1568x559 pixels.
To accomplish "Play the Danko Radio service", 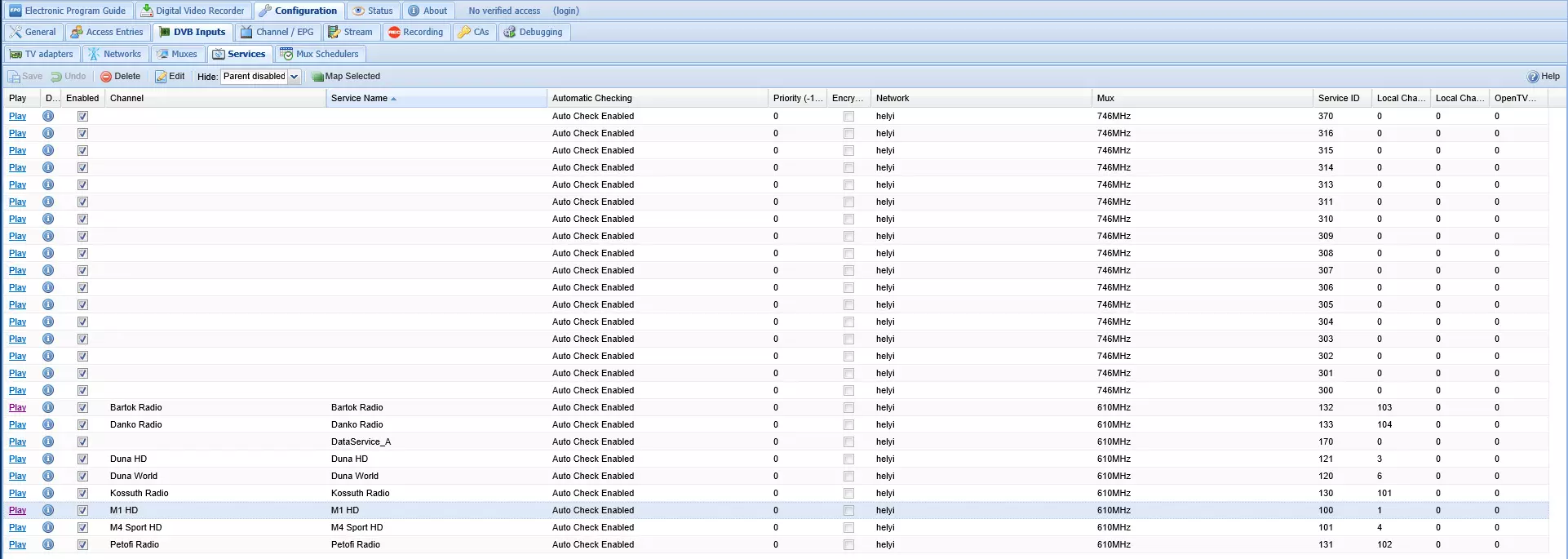I will pyautogui.click(x=17, y=424).
